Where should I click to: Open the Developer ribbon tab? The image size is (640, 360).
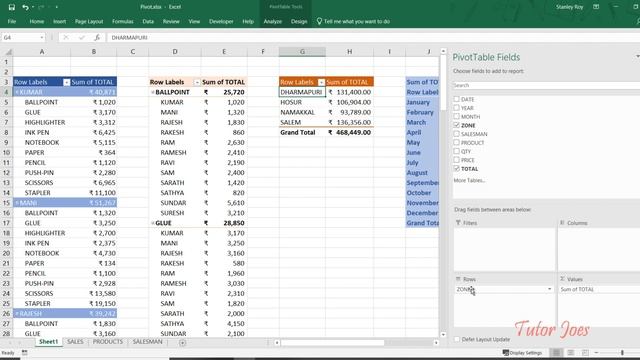(221, 21)
